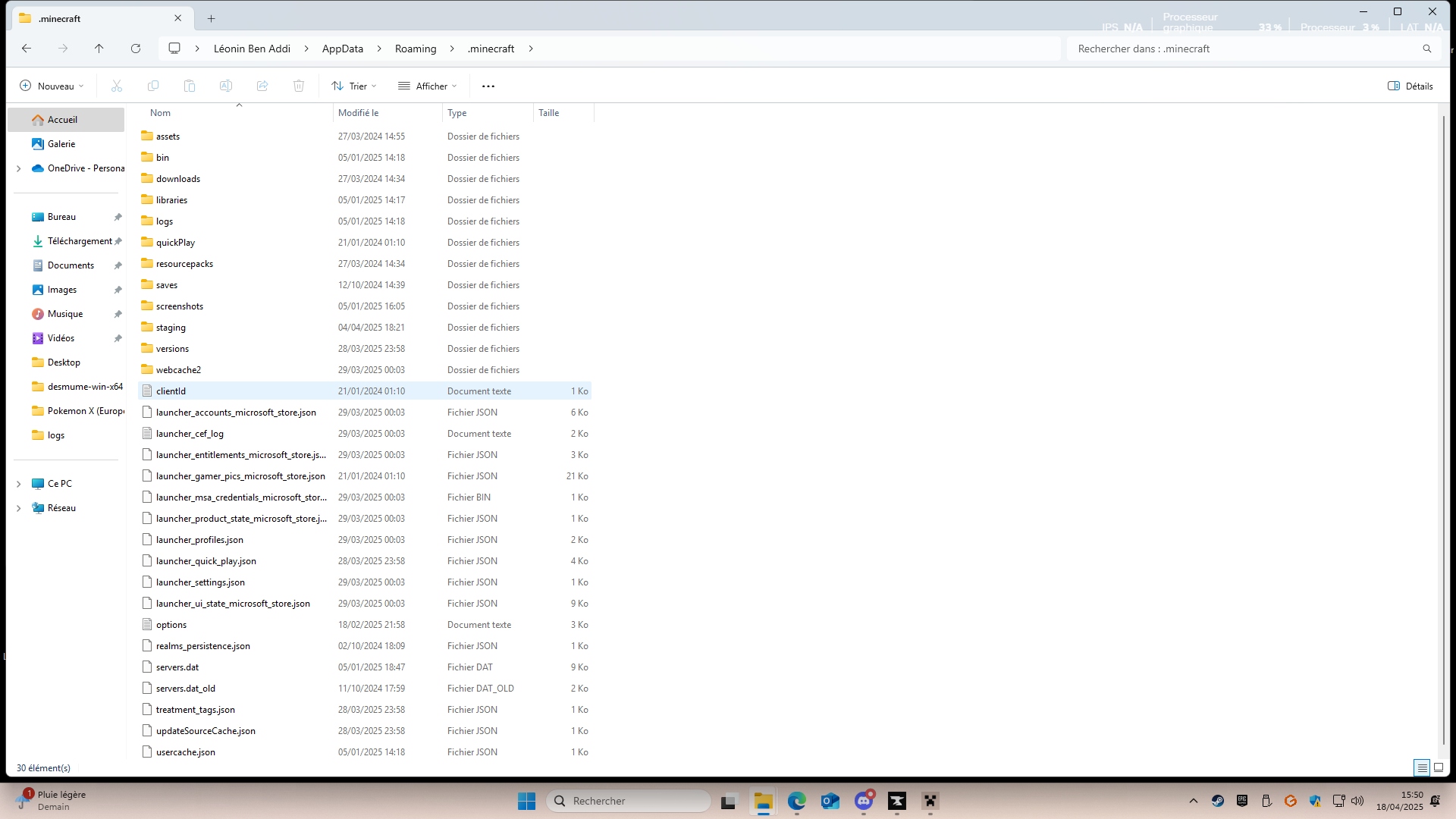Select the assets folder

365,136
